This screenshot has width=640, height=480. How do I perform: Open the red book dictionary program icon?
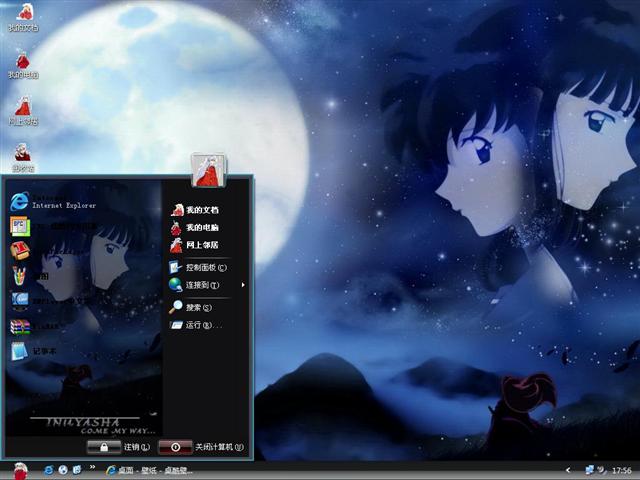point(20,251)
